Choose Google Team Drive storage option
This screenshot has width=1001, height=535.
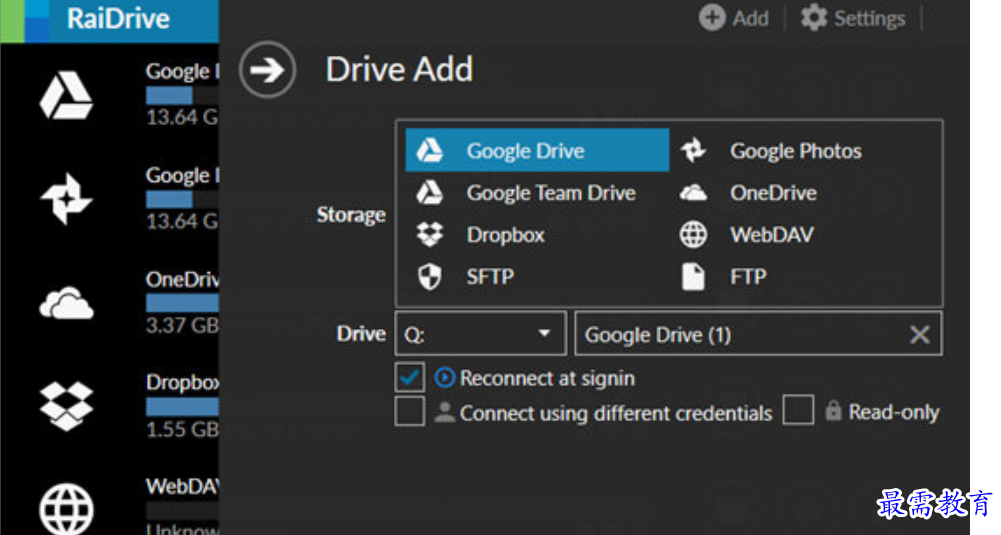(x=538, y=193)
